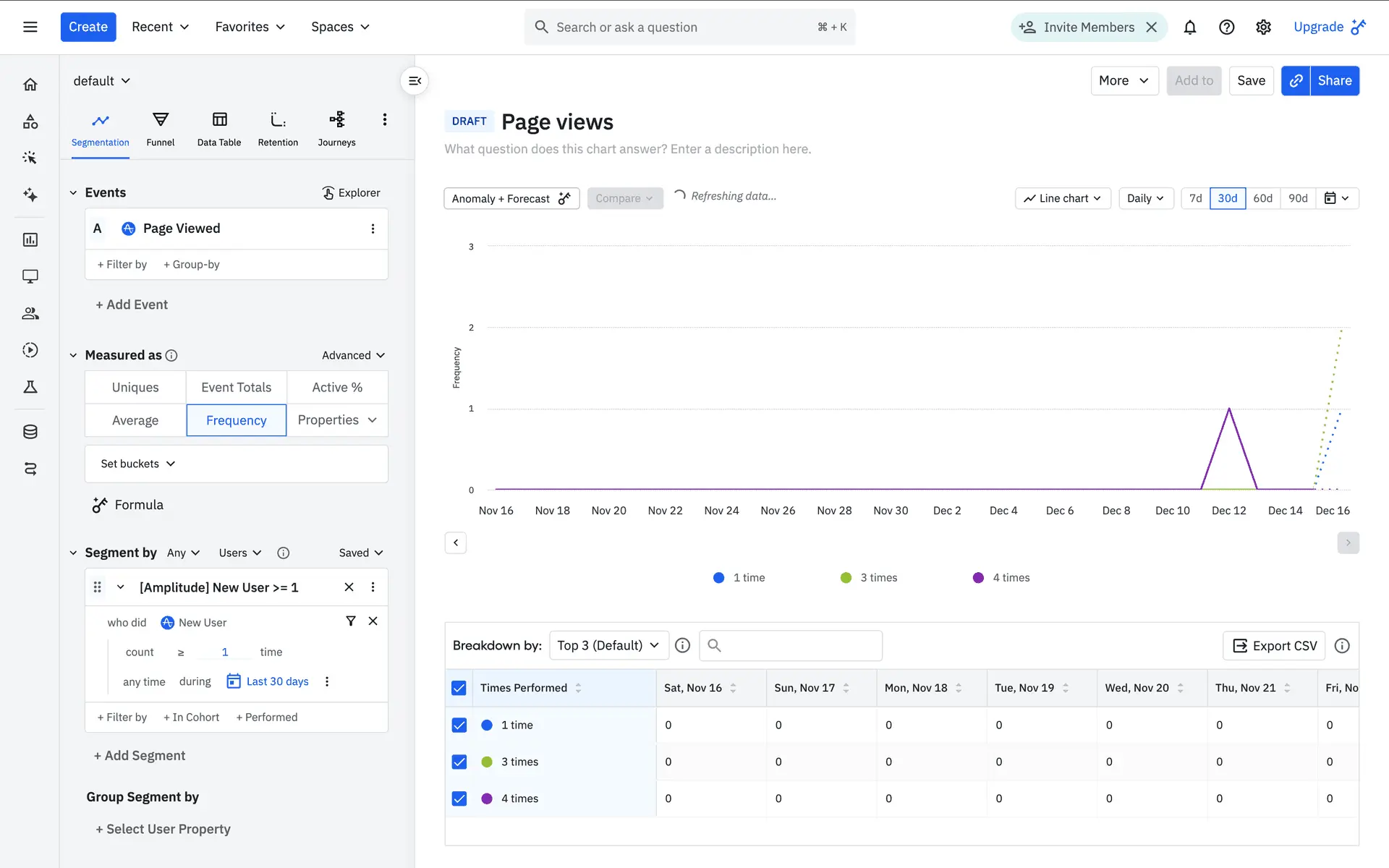1389x868 pixels.
Task: Select the 90d date range tab
Action: point(1298,198)
